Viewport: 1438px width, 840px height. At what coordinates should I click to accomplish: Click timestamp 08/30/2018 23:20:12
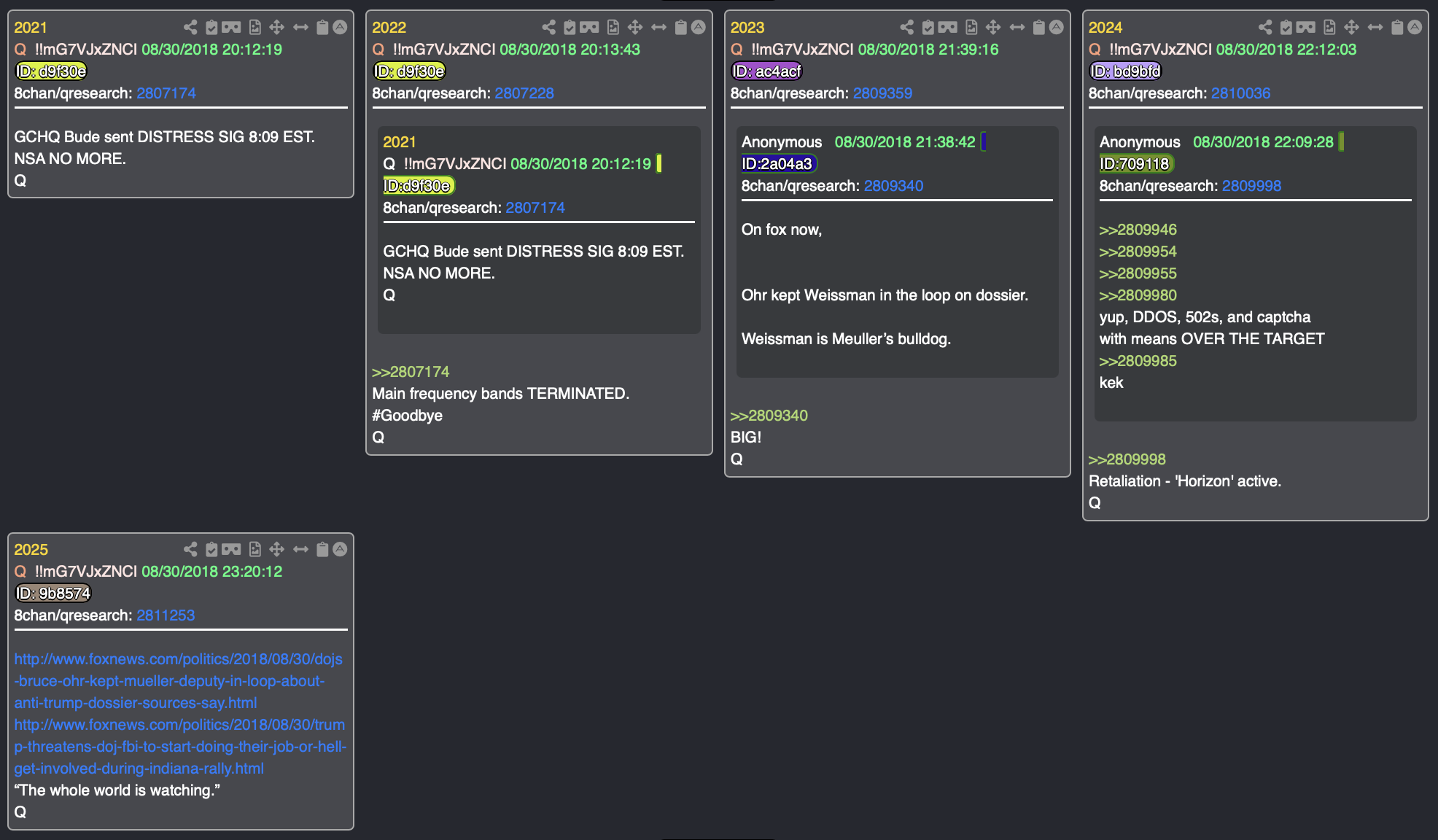[211, 572]
